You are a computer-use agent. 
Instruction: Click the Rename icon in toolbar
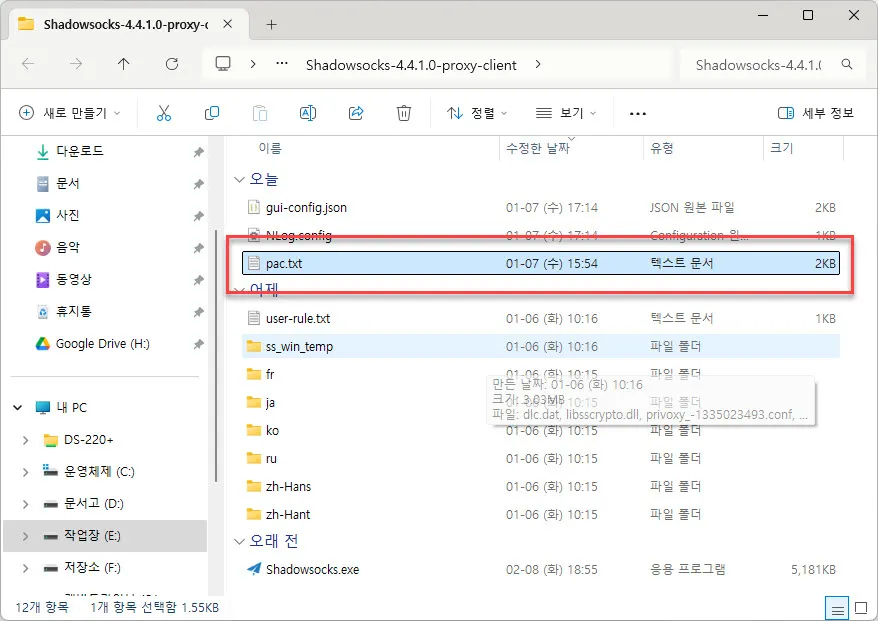point(308,113)
